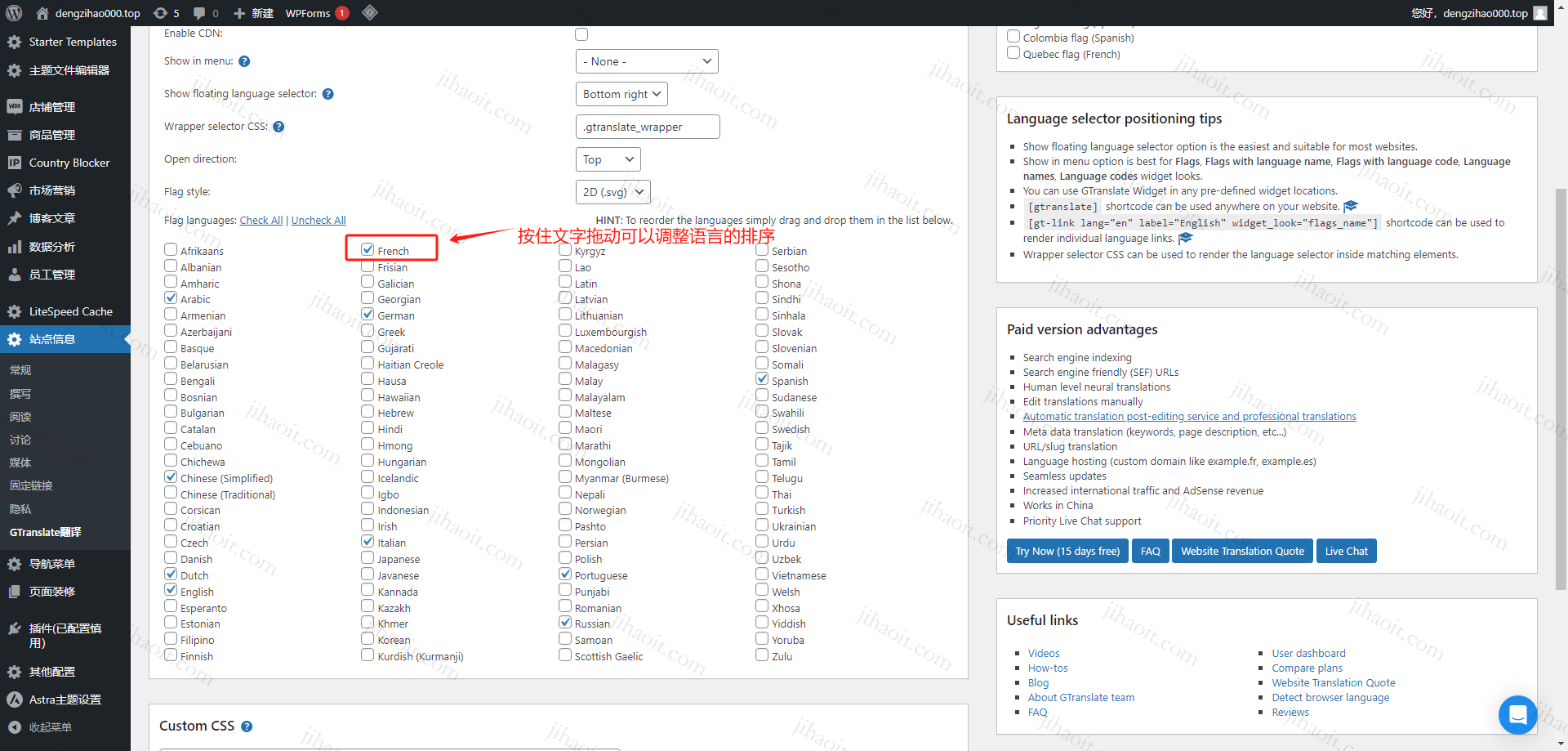Screen dimensions: 1568x751
Task: Open LiteSpeed Cache in sidebar
Action: [x=65, y=311]
